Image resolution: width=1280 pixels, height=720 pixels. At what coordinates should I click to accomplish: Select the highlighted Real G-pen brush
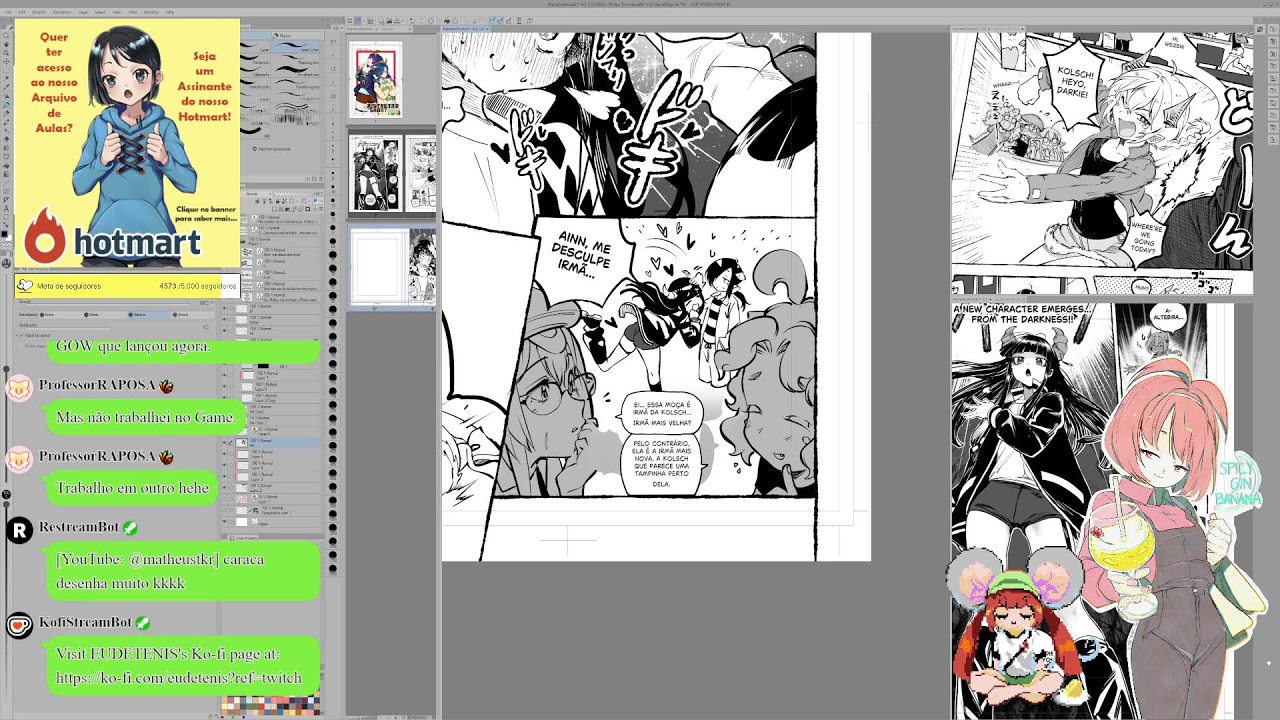coord(296,47)
